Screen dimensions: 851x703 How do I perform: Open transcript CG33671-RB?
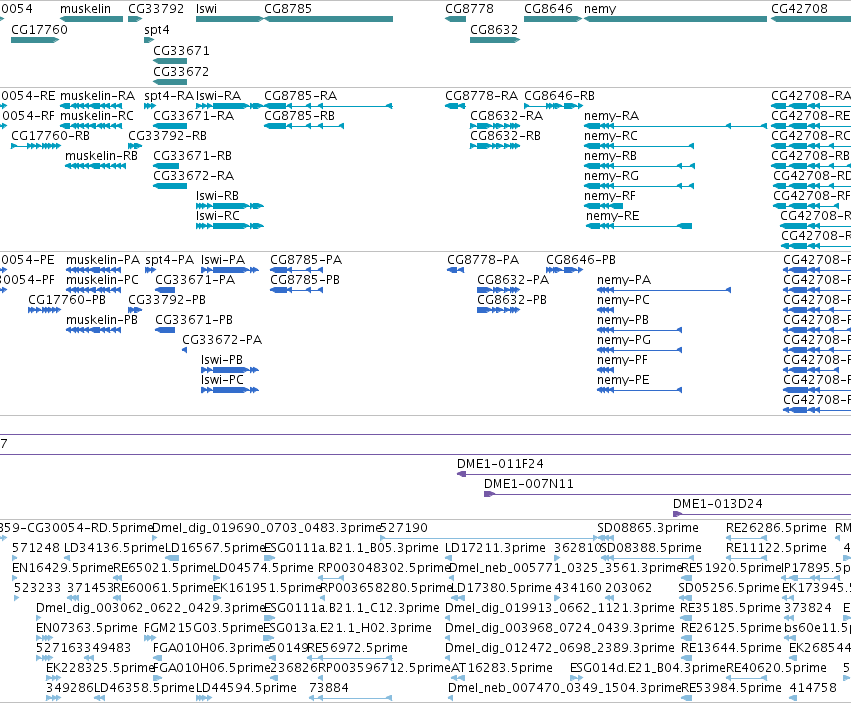166,166
